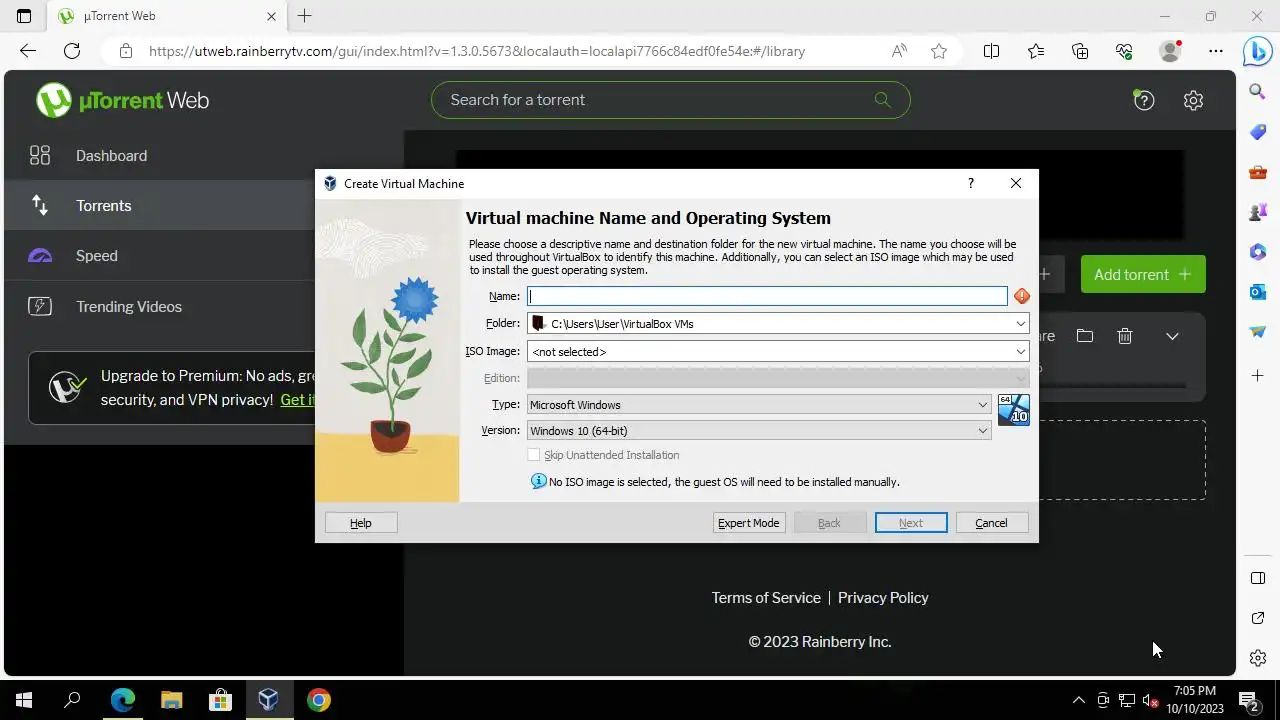Open torrent folder icon
Image resolution: width=1280 pixels, height=720 pixels.
[1085, 336]
